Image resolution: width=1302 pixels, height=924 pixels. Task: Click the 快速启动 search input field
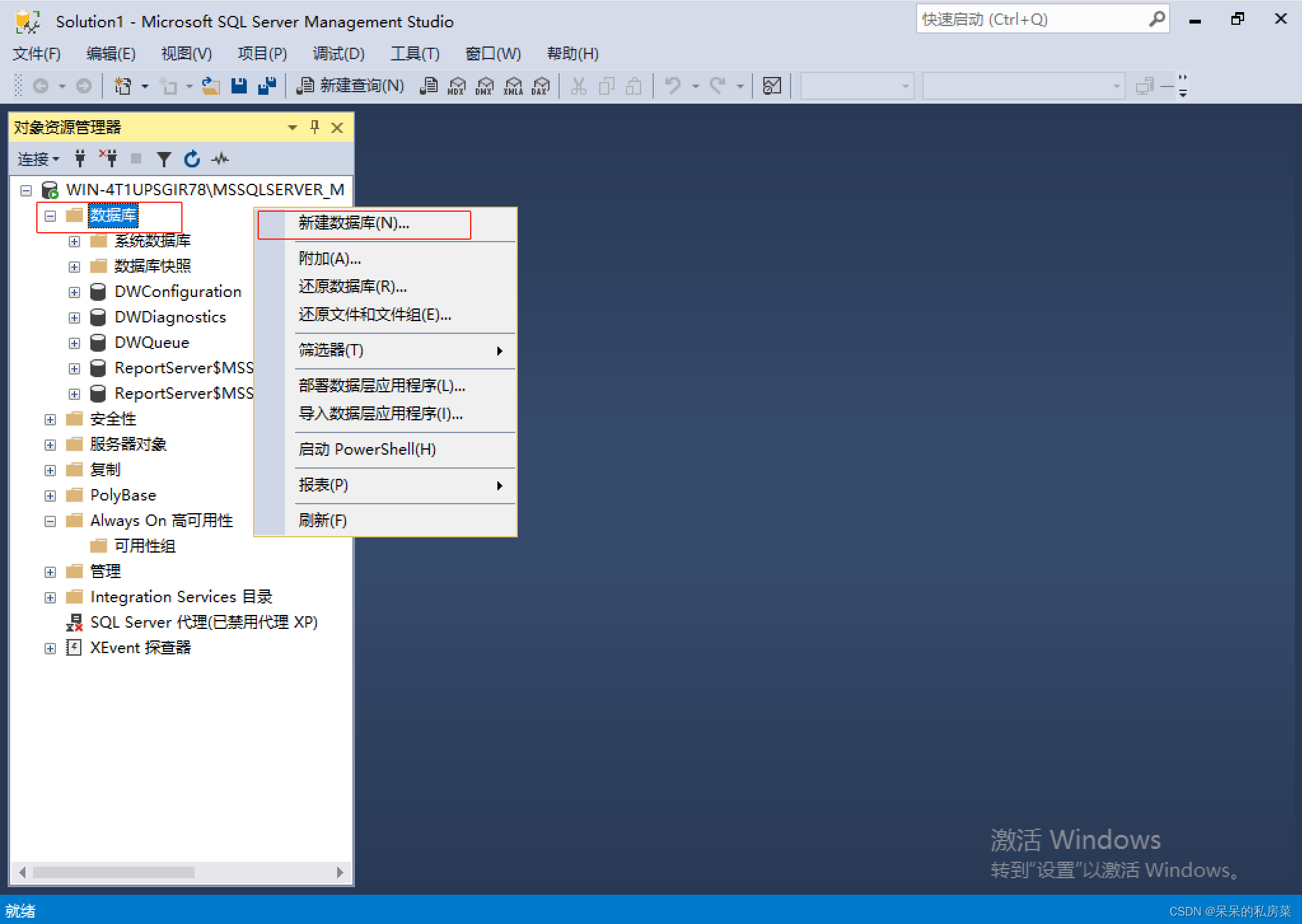point(1032,20)
